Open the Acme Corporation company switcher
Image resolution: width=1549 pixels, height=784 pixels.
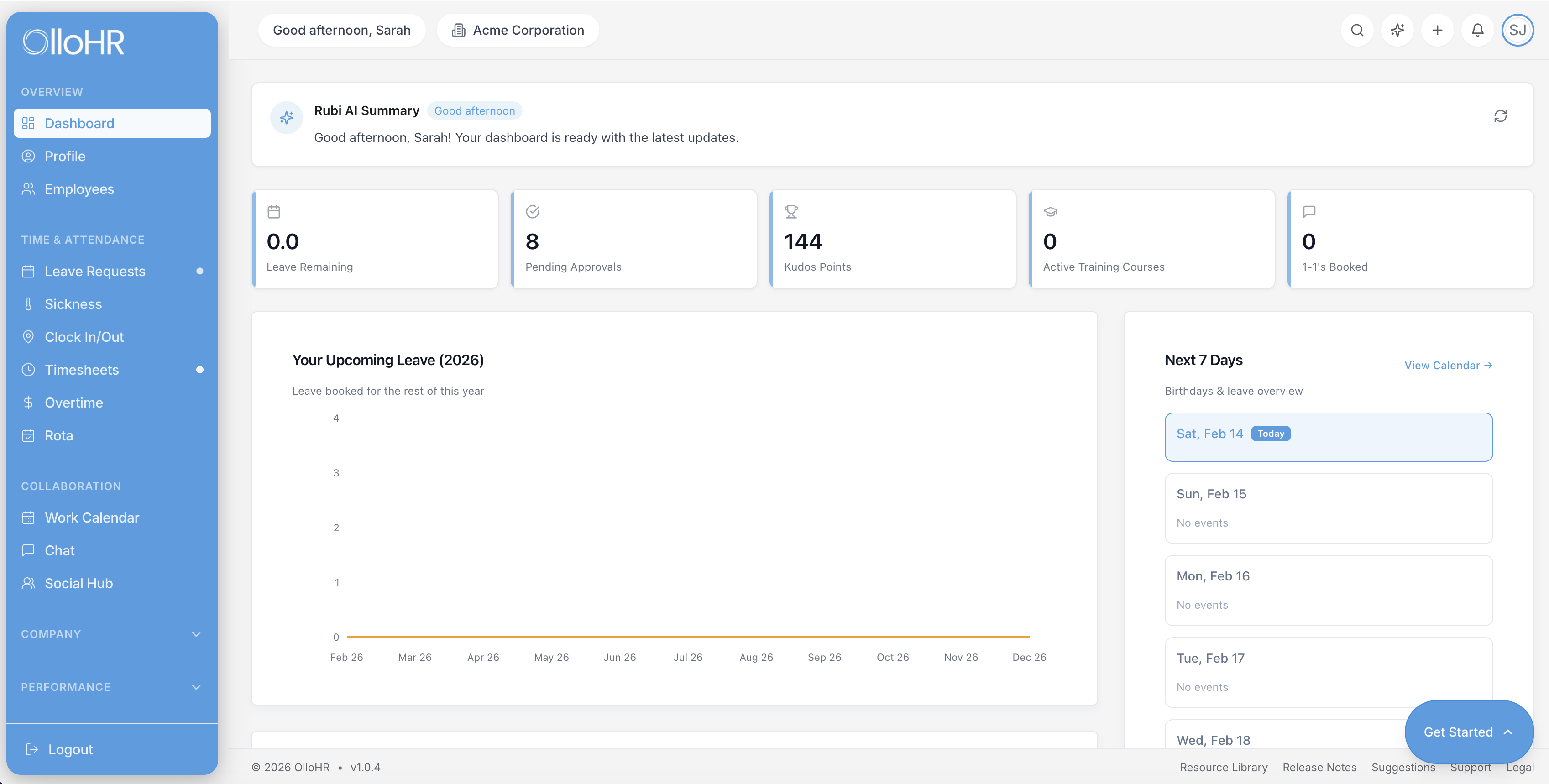point(518,30)
